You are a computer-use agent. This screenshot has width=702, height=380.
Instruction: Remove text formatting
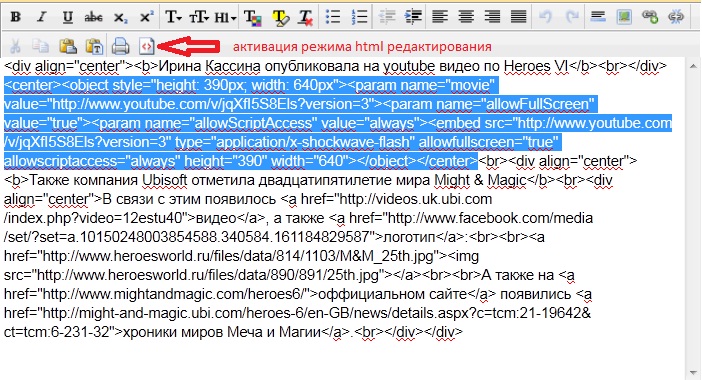pyautogui.click(x=306, y=17)
